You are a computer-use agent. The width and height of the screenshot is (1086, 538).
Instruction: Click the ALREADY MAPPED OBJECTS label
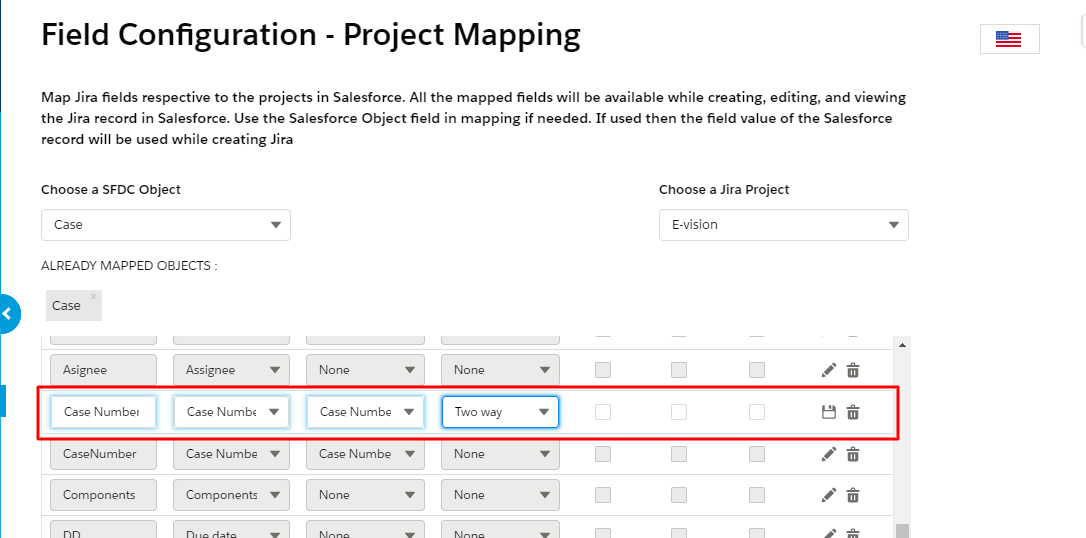[x=129, y=266]
